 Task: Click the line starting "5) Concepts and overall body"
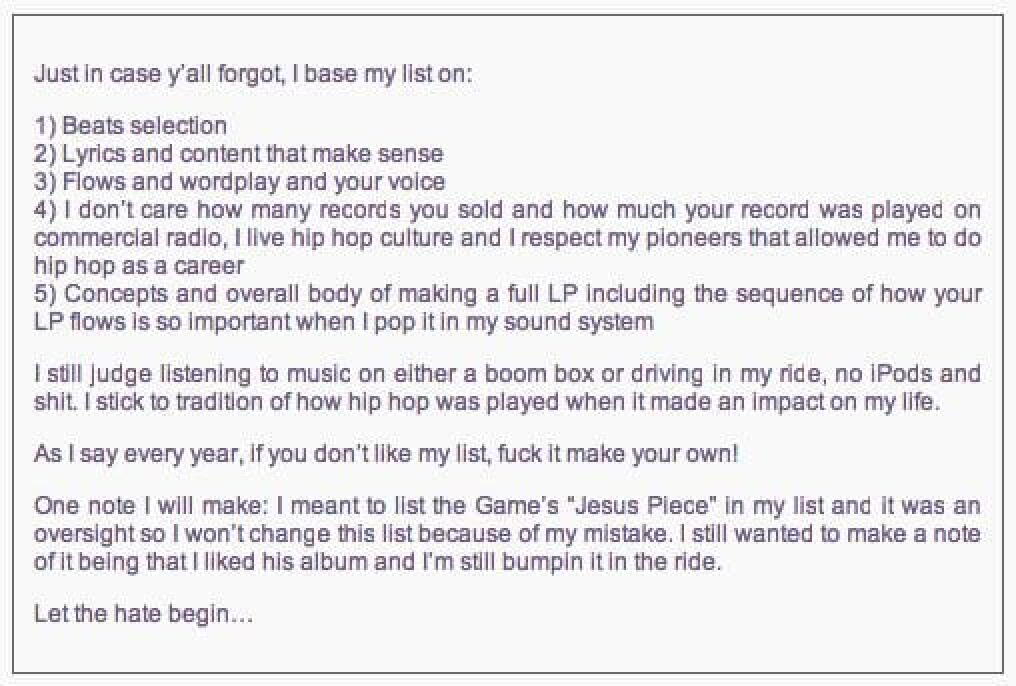click(x=507, y=295)
